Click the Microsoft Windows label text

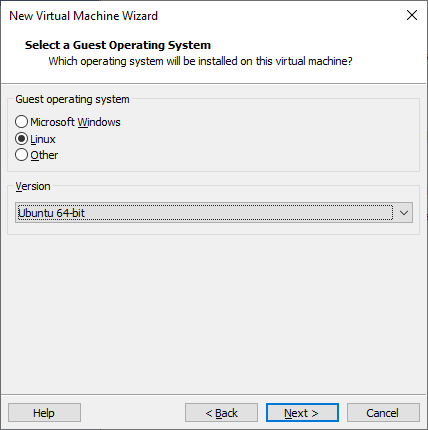click(75, 122)
